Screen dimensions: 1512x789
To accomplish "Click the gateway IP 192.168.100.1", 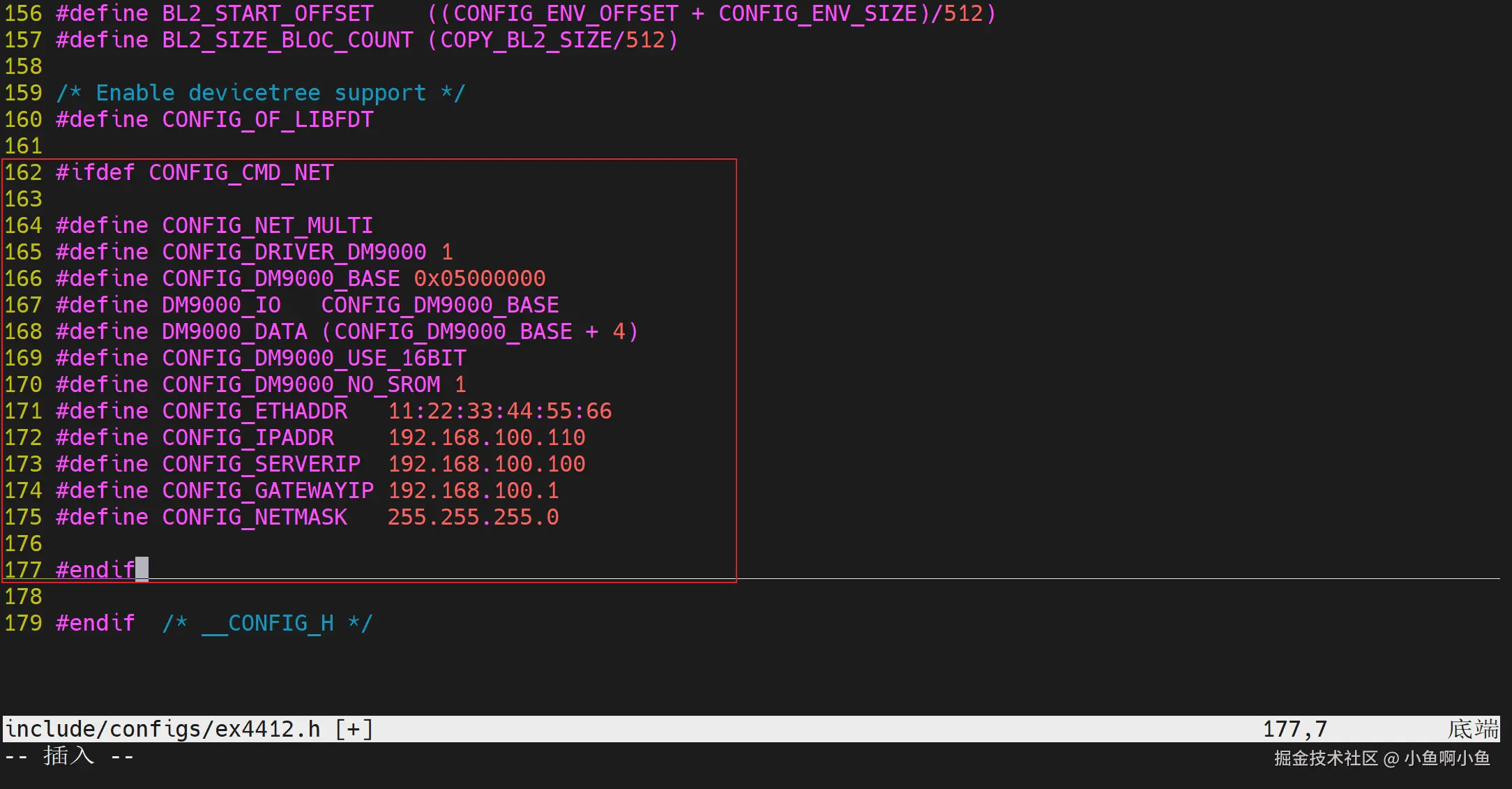I will [473, 490].
